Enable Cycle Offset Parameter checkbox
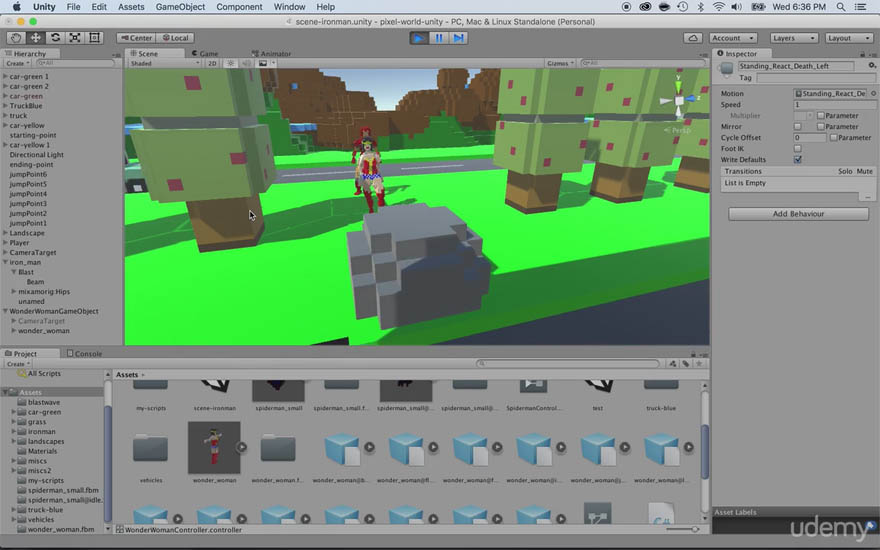880x550 pixels. (833, 138)
